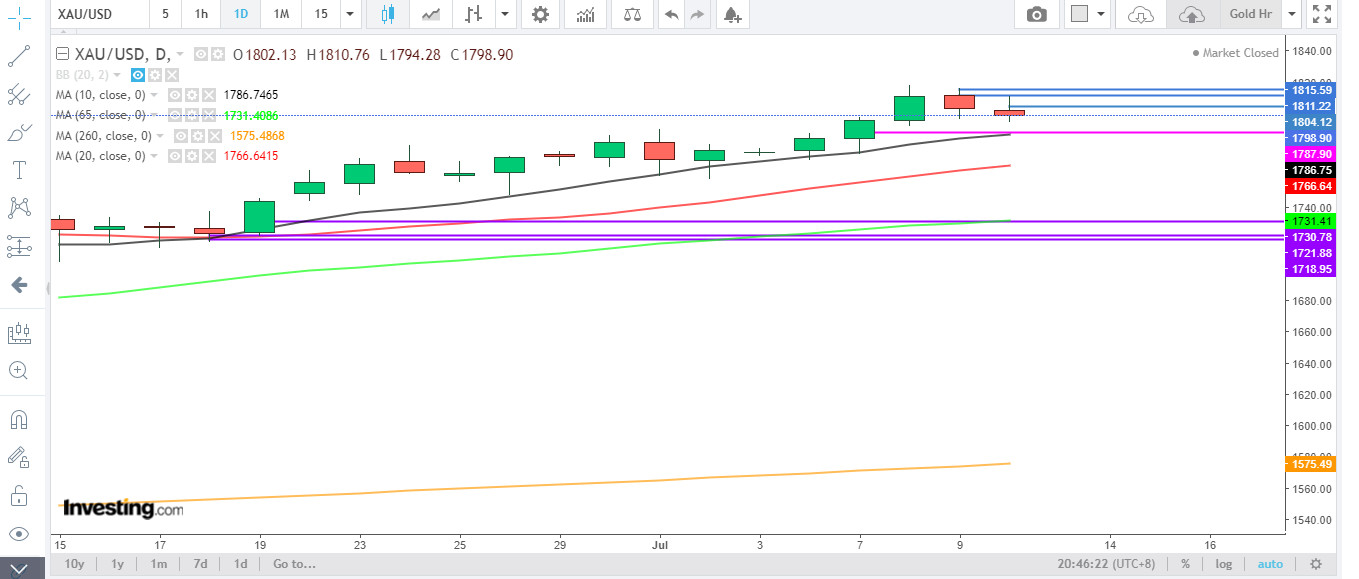Set range to 1m
This screenshot has height=579, width=1359.
pyautogui.click(x=159, y=564)
